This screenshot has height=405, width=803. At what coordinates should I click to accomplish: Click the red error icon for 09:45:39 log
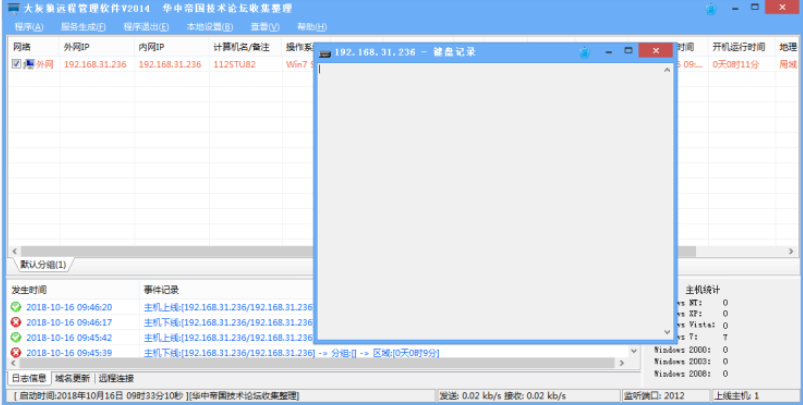16,352
